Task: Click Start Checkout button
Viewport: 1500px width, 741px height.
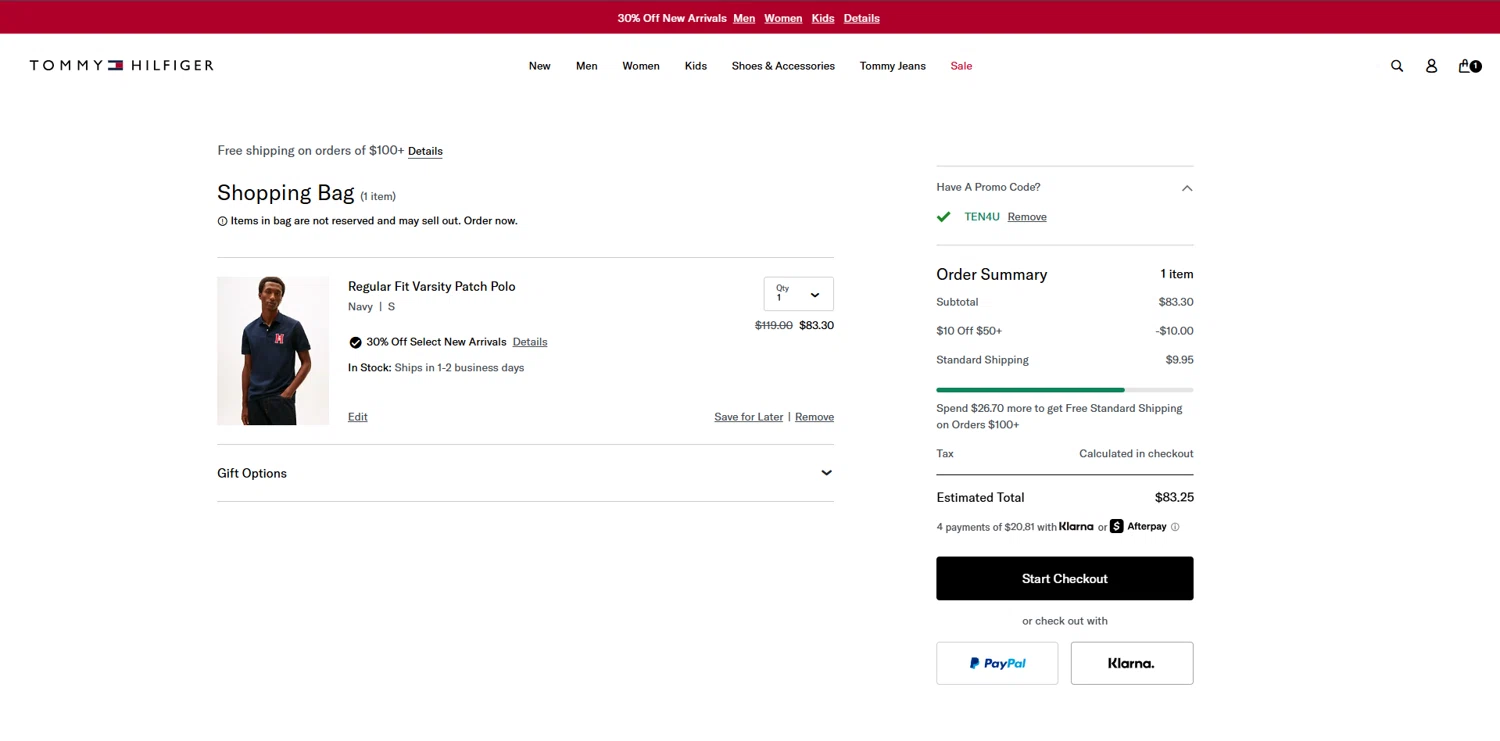Action: click(x=1064, y=578)
